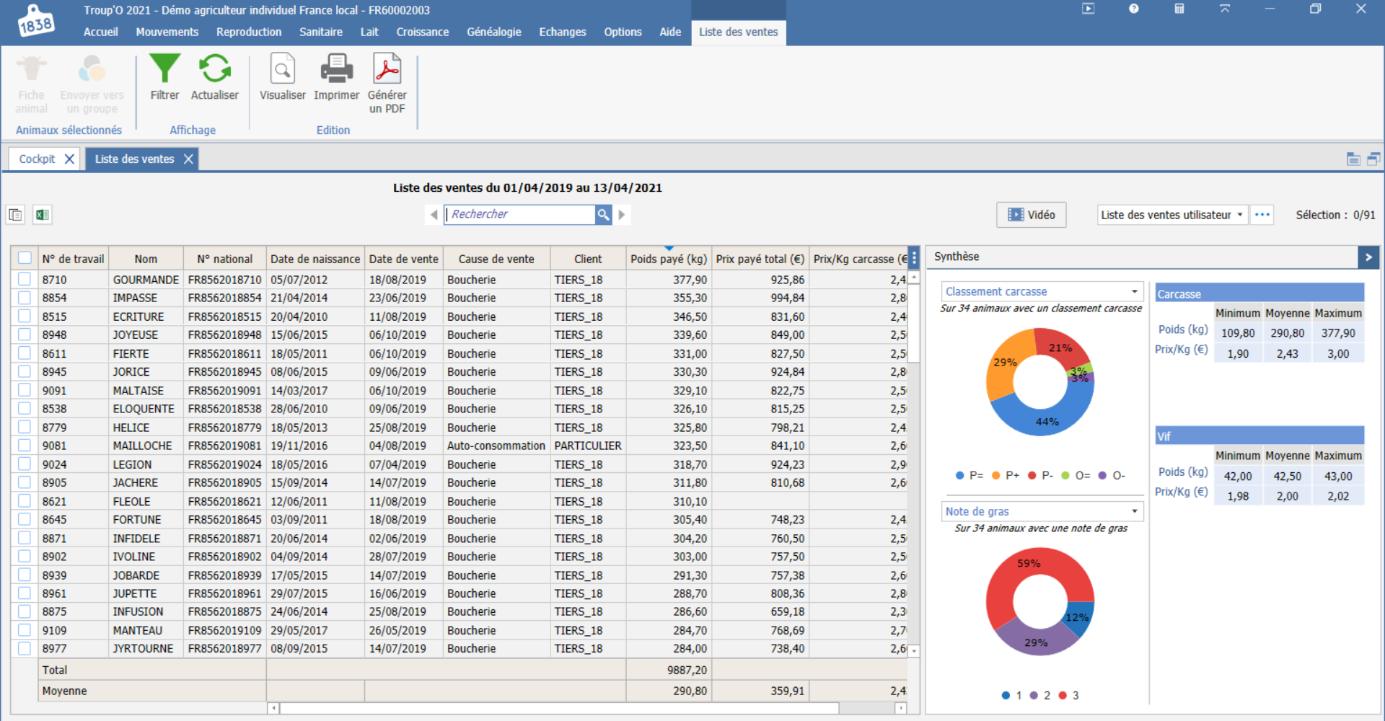
Task: Close the Cockpit tab
Action: [69, 159]
